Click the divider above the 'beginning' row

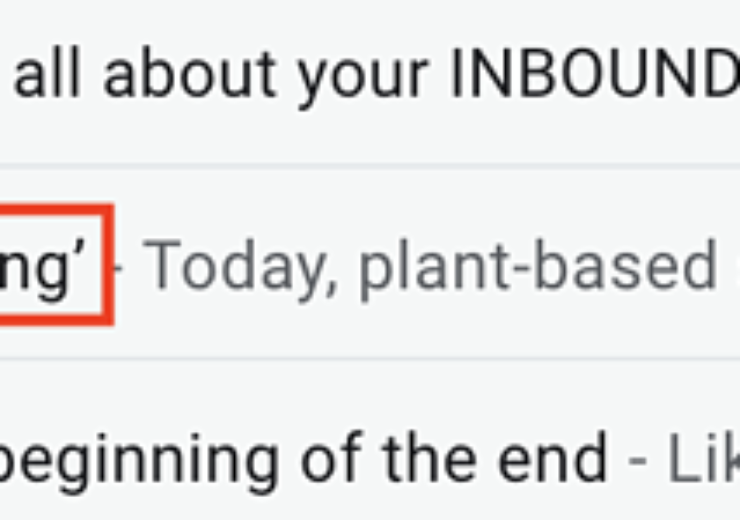(x=370, y=358)
